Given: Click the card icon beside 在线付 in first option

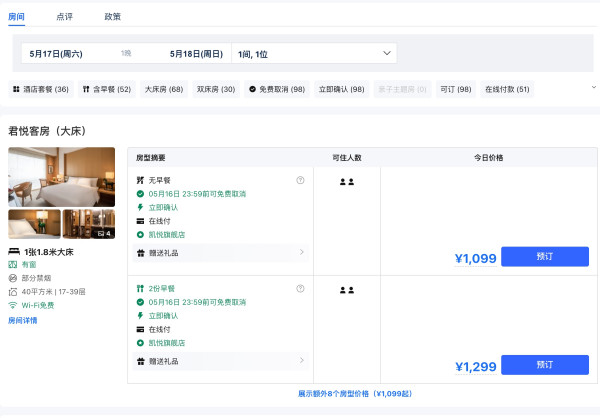Looking at the screenshot, I should 140,221.
